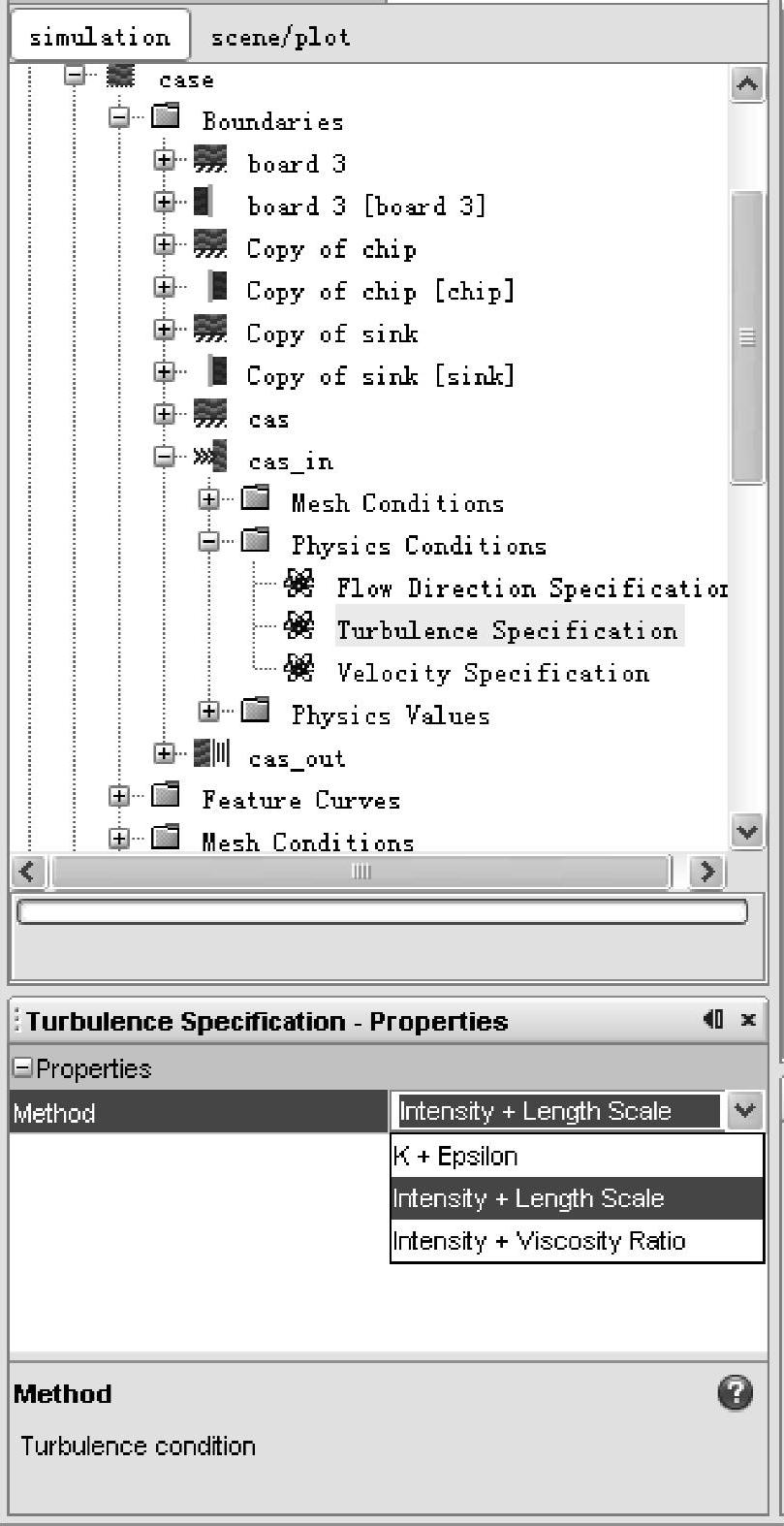
Task: Collapse the Properties section toggle
Action: click(x=21, y=1068)
